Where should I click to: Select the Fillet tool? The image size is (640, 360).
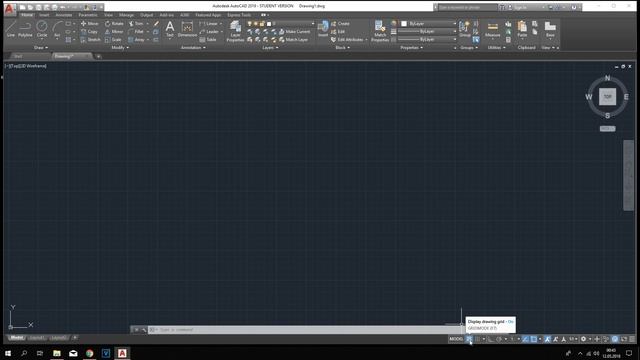136,31
